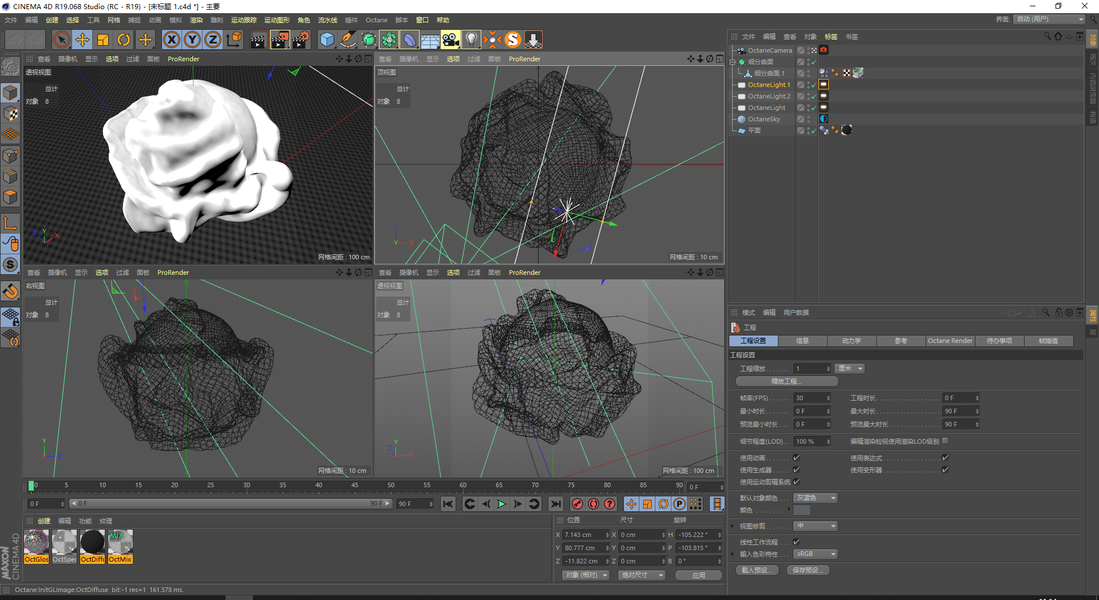Click the coordinate system cube icon
The width and height of the screenshot is (1099, 600).
[x=233, y=40]
